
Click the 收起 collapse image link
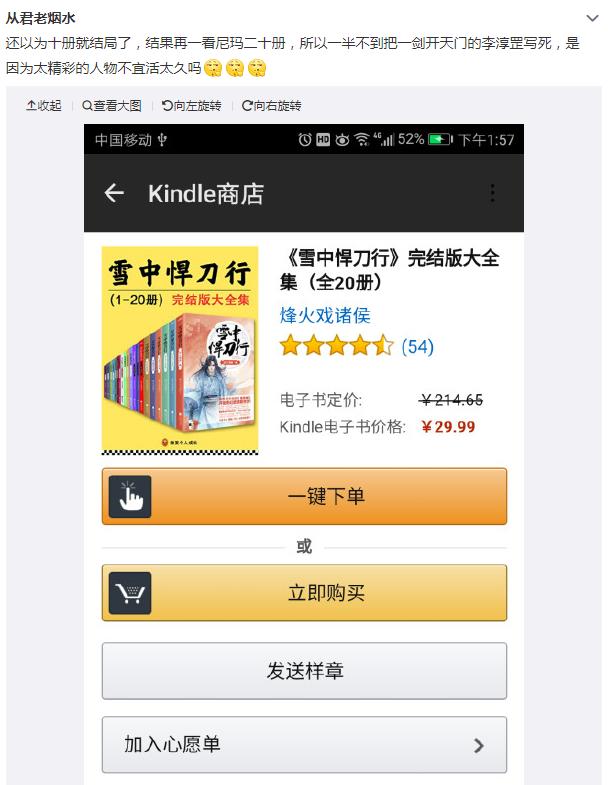44,106
